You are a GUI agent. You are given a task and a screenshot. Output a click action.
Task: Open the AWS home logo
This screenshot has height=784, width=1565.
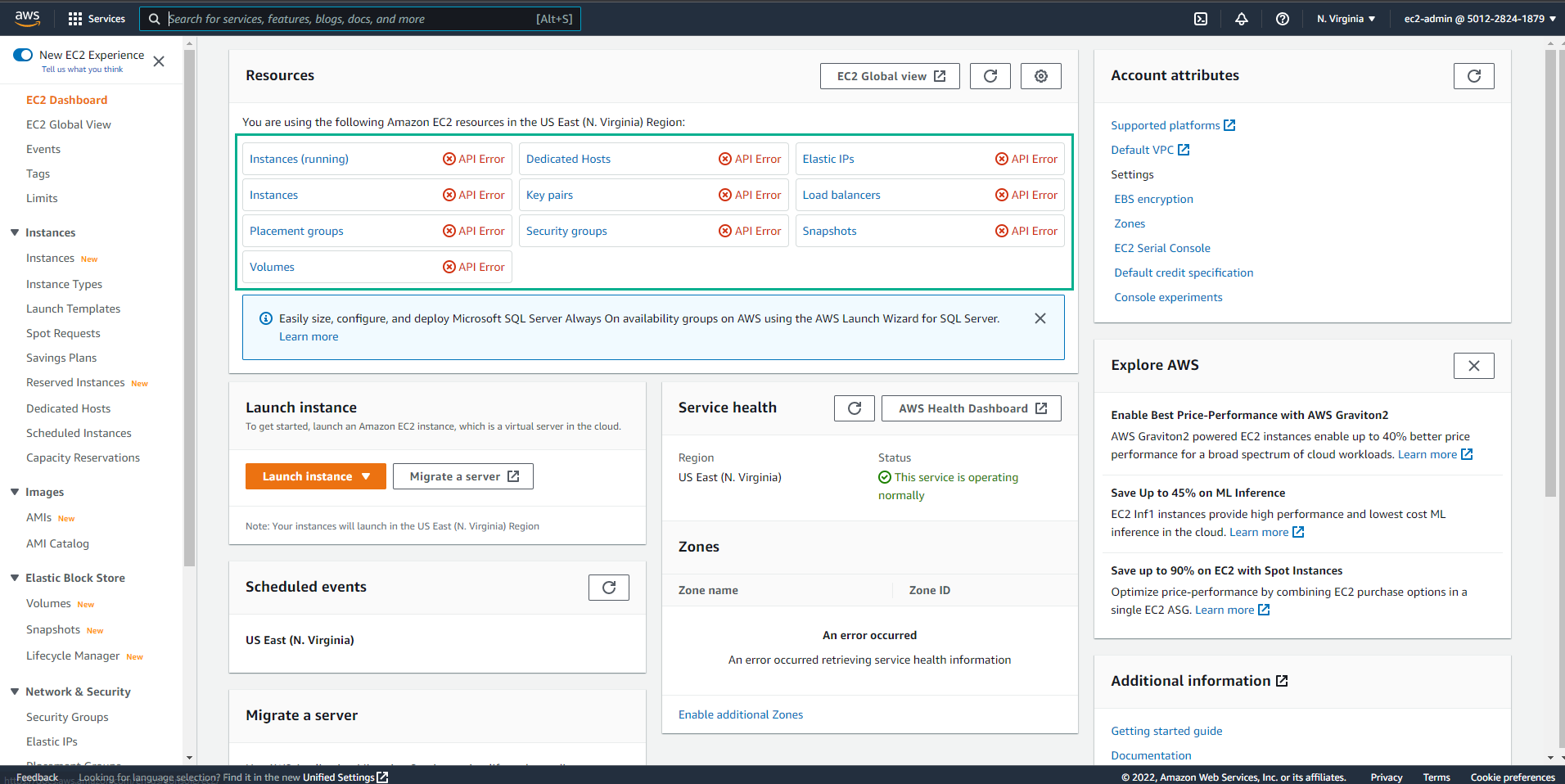pos(27,18)
